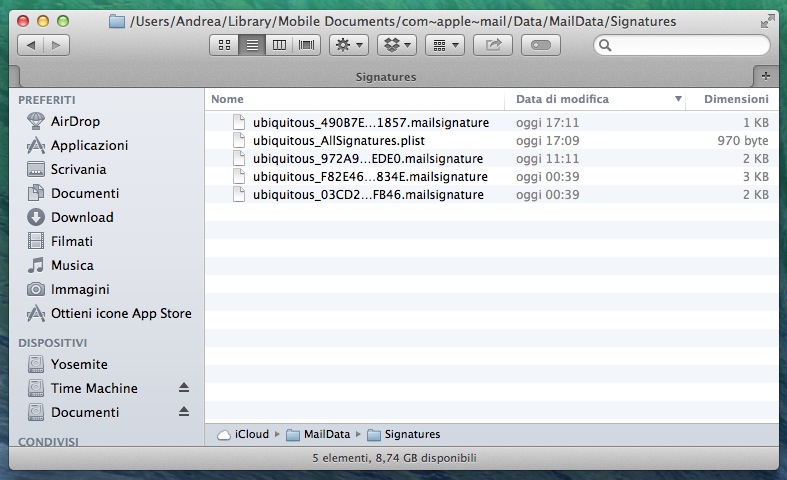Go forward with the right arrow button
787x480 pixels.
56,45
